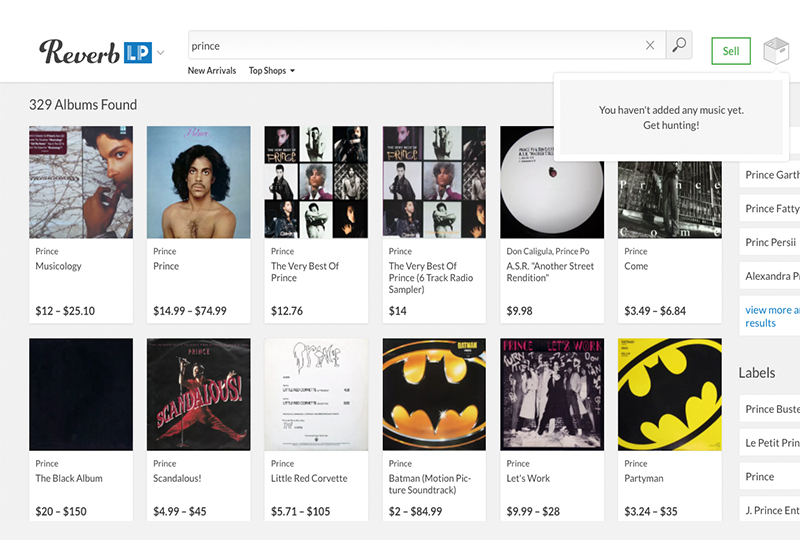This screenshot has width=800, height=540.
Task: Click Batman (Motion Picture Soundtrack) title
Action: pos(430,484)
